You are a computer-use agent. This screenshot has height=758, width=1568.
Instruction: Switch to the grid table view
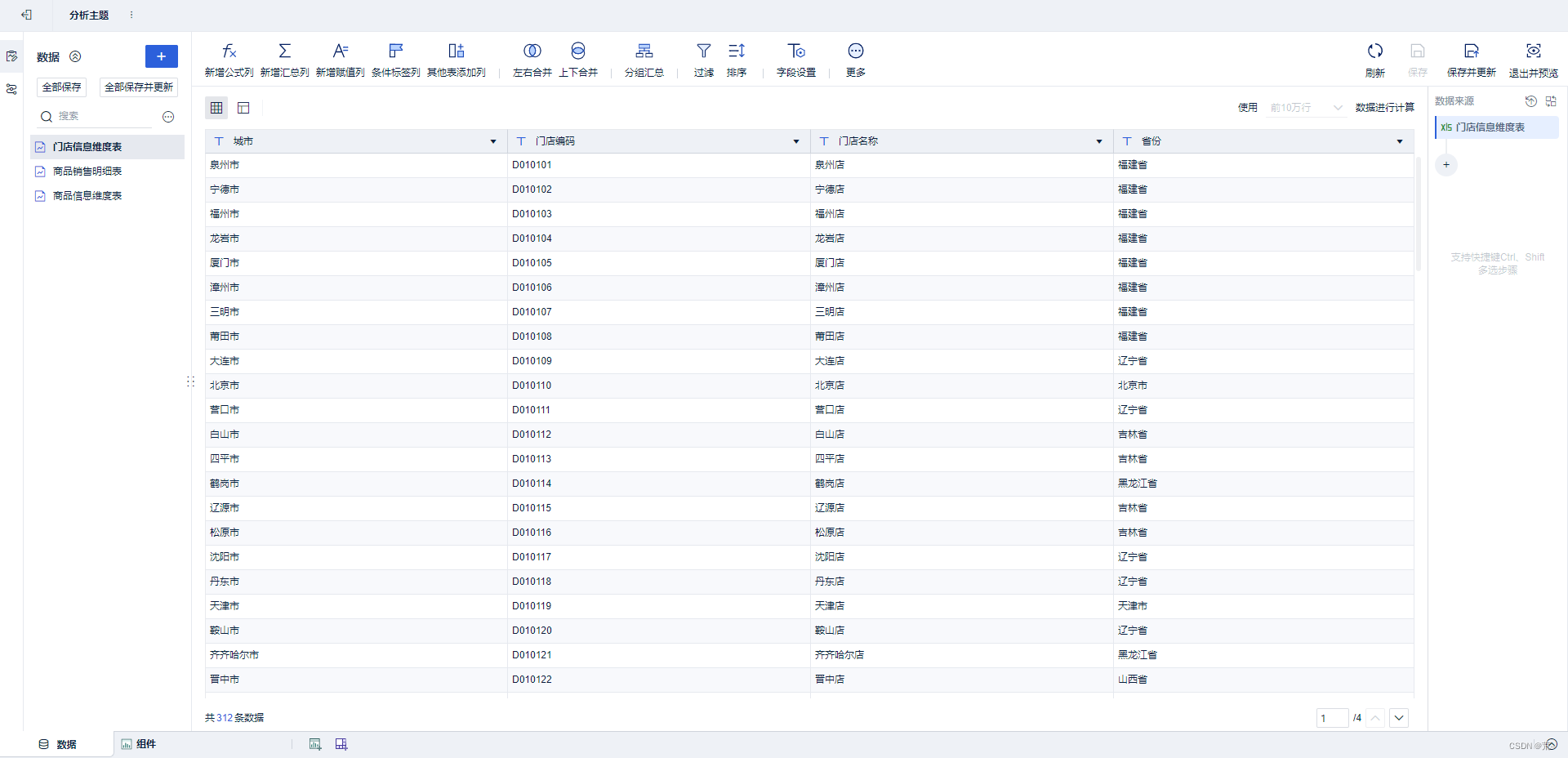tap(216, 108)
